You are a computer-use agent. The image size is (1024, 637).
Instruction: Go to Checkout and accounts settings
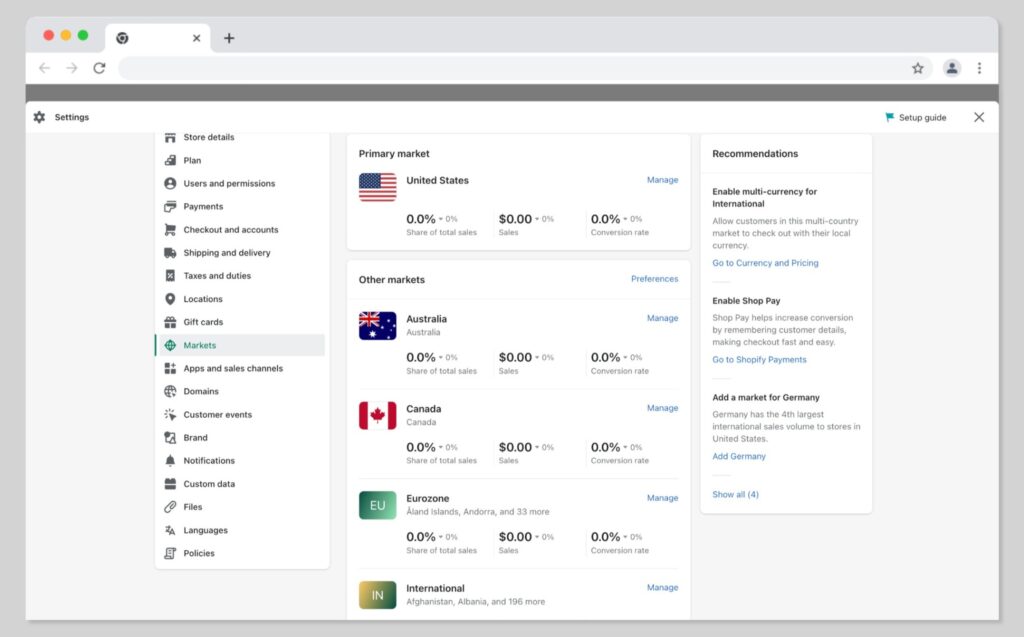pyautogui.click(x=231, y=230)
